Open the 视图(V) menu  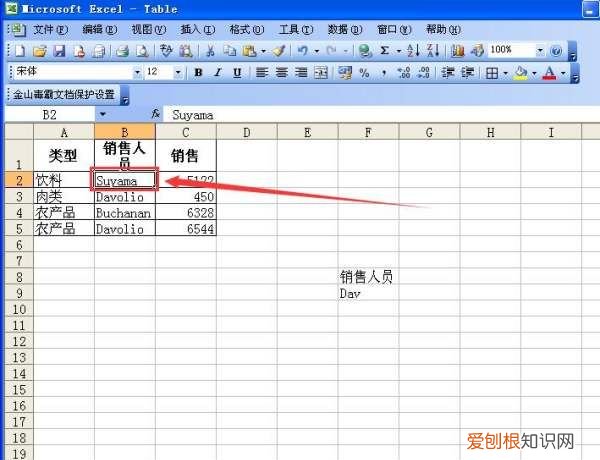click(x=148, y=29)
